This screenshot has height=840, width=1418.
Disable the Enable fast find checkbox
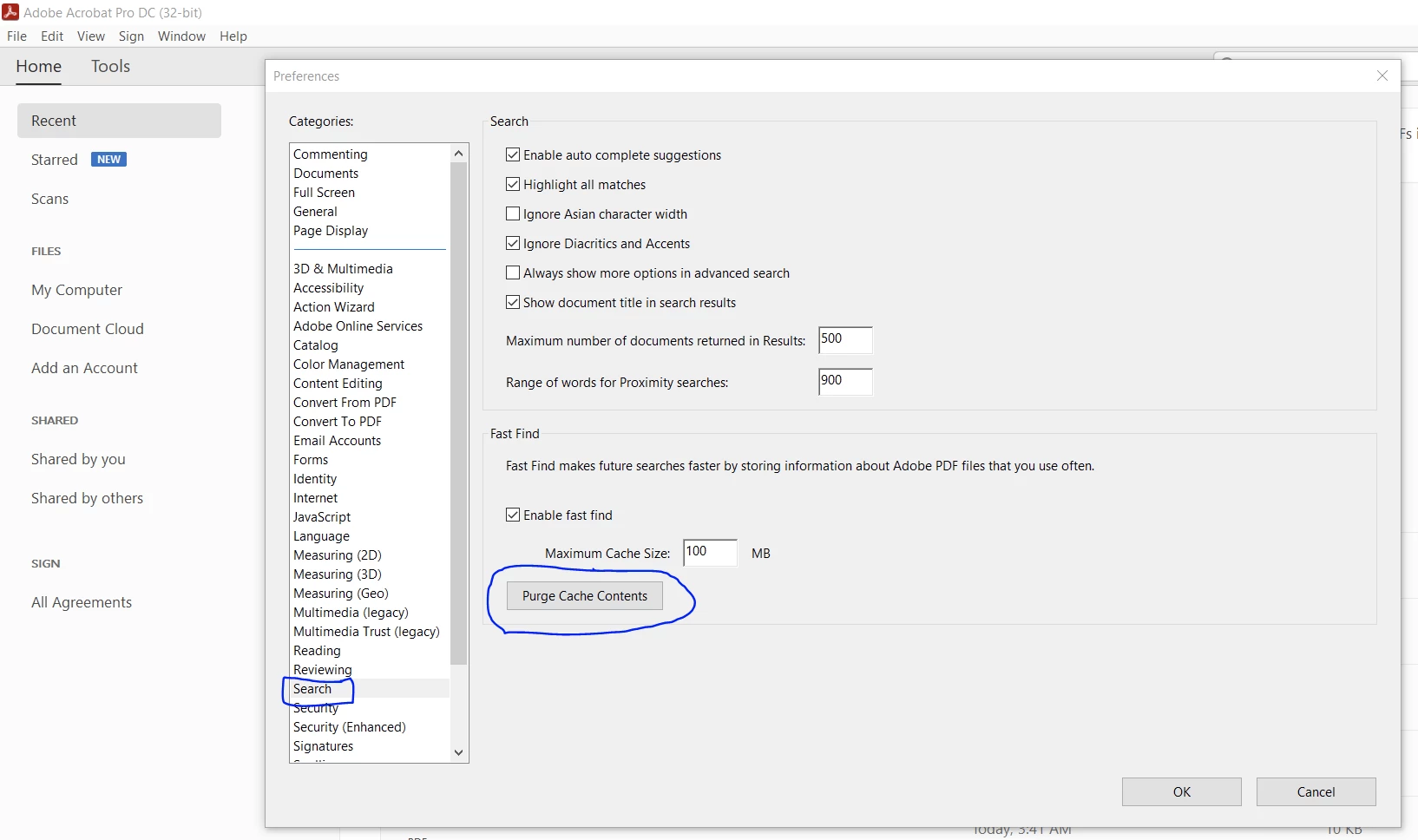click(513, 515)
